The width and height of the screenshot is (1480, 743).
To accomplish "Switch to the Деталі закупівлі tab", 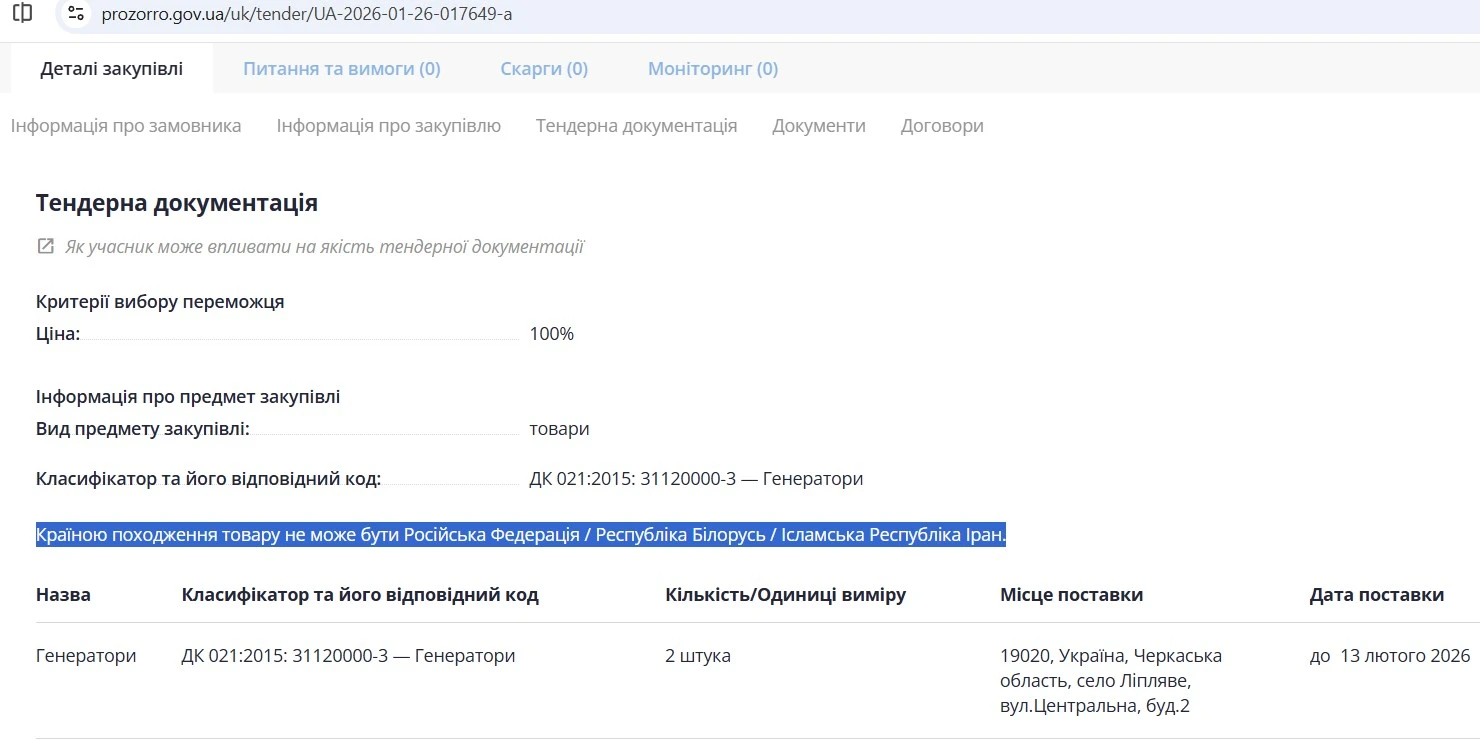I will coord(112,69).
